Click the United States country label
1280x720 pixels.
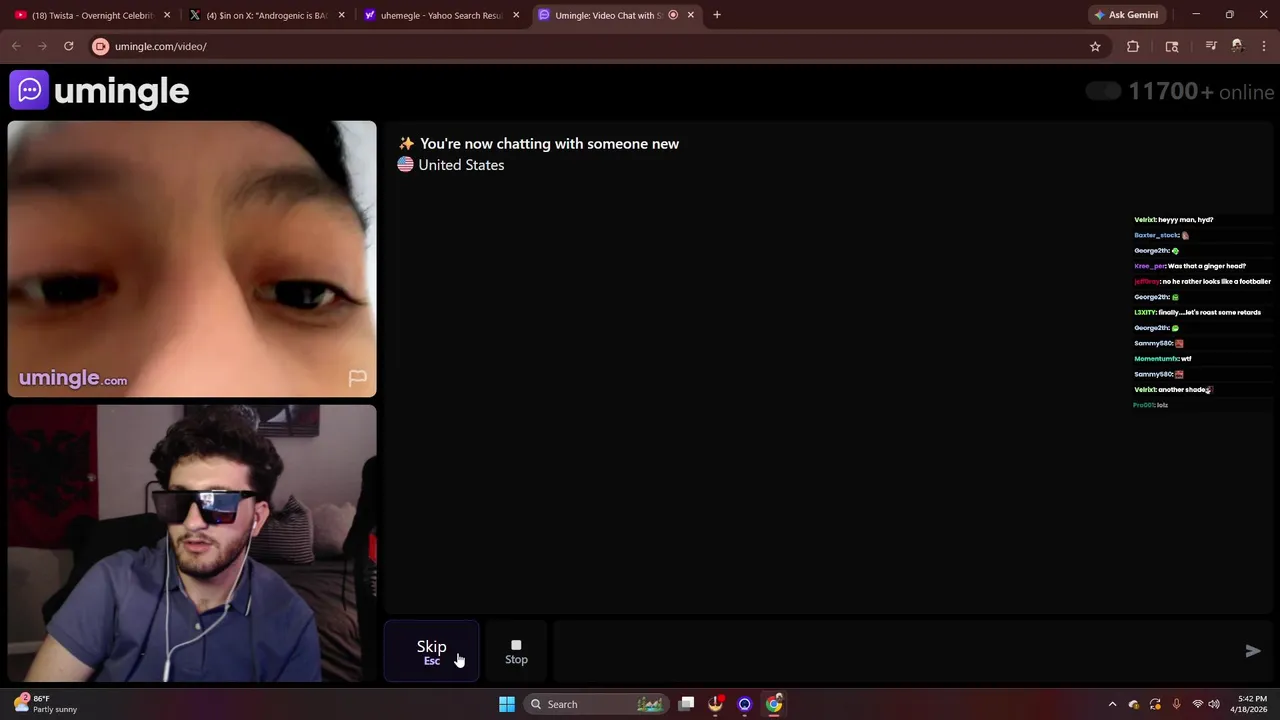click(x=461, y=165)
